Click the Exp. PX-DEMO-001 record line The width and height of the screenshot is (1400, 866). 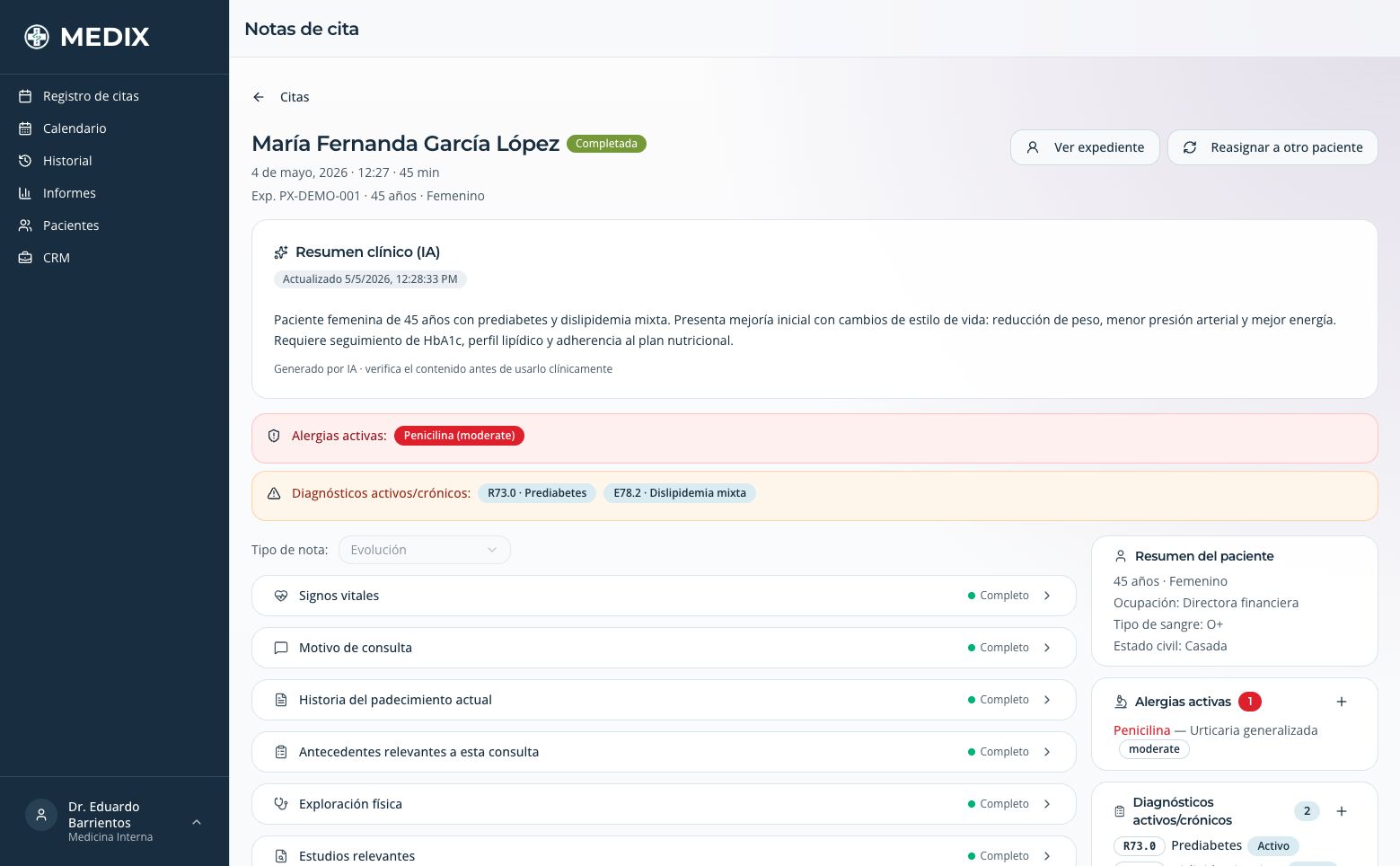click(x=368, y=196)
